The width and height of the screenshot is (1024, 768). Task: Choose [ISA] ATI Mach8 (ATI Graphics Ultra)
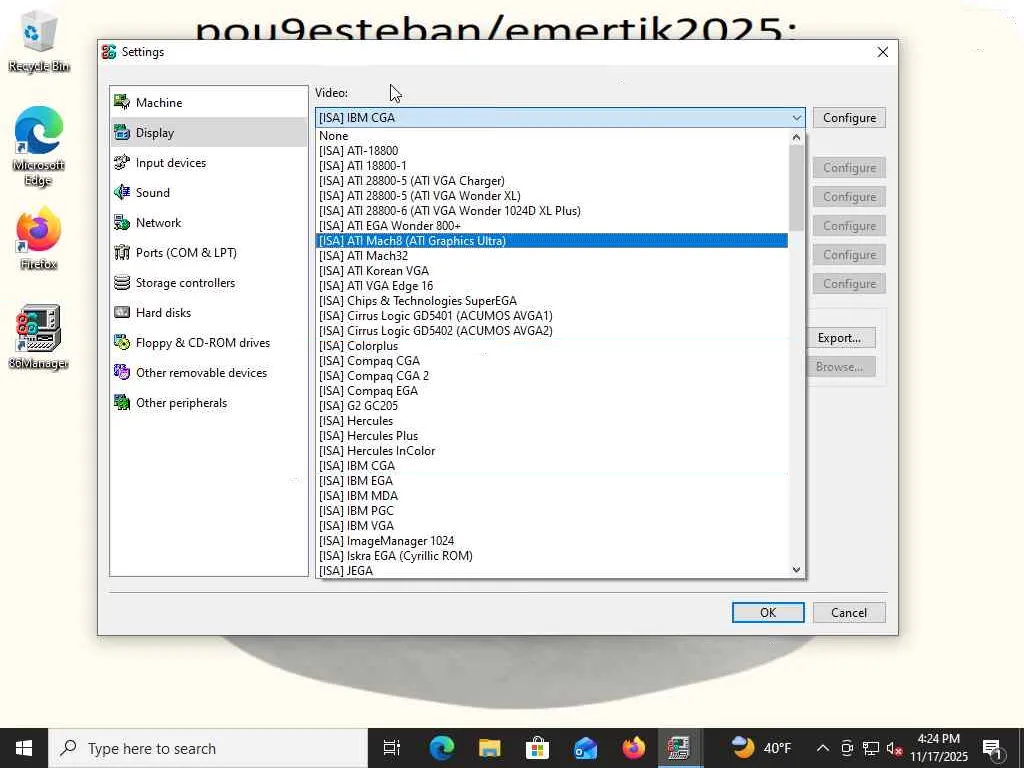(552, 241)
